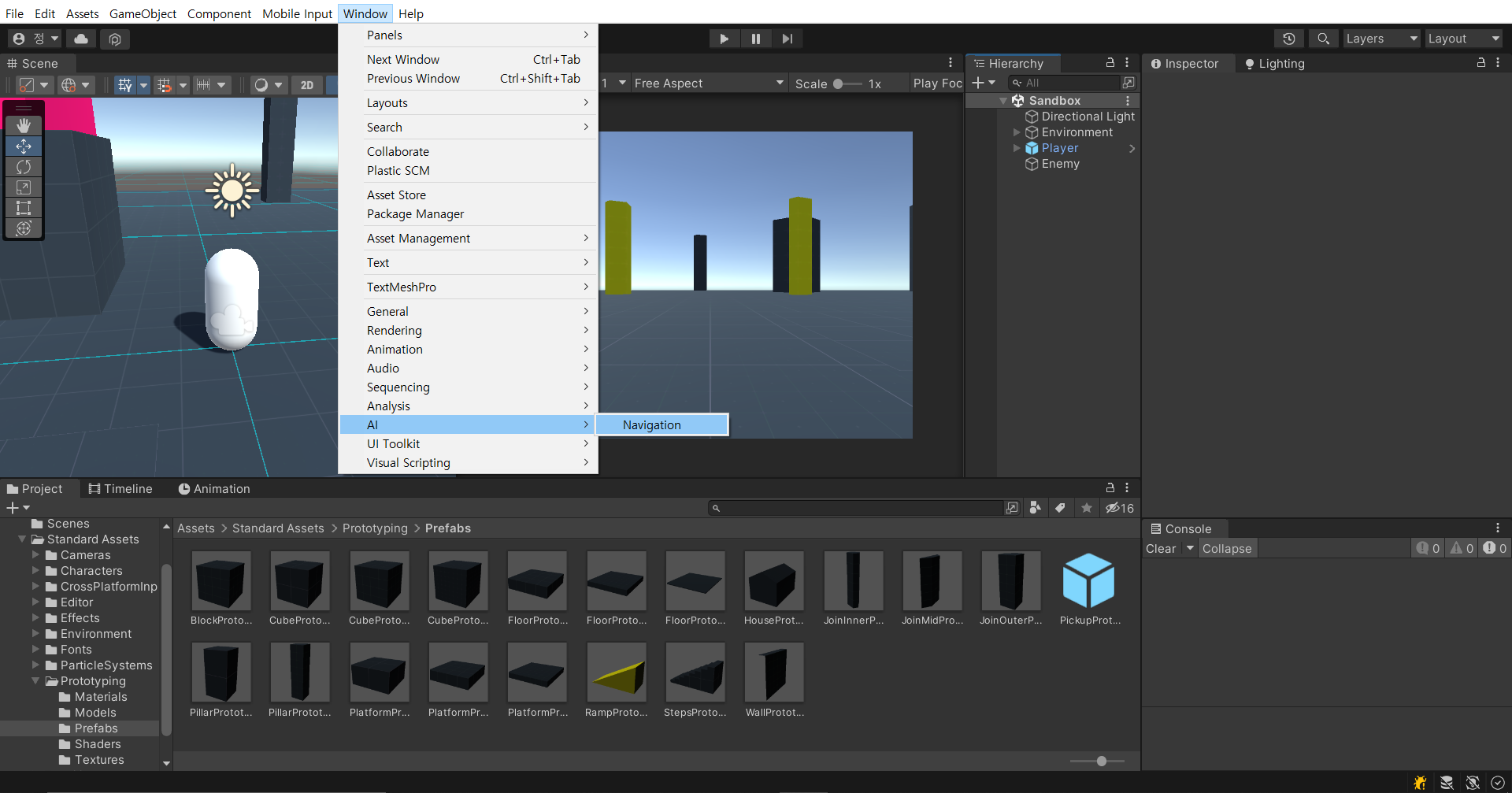Toggle Project panel lock
This screenshot has height=793, width=1512.
pos(1110,487)
